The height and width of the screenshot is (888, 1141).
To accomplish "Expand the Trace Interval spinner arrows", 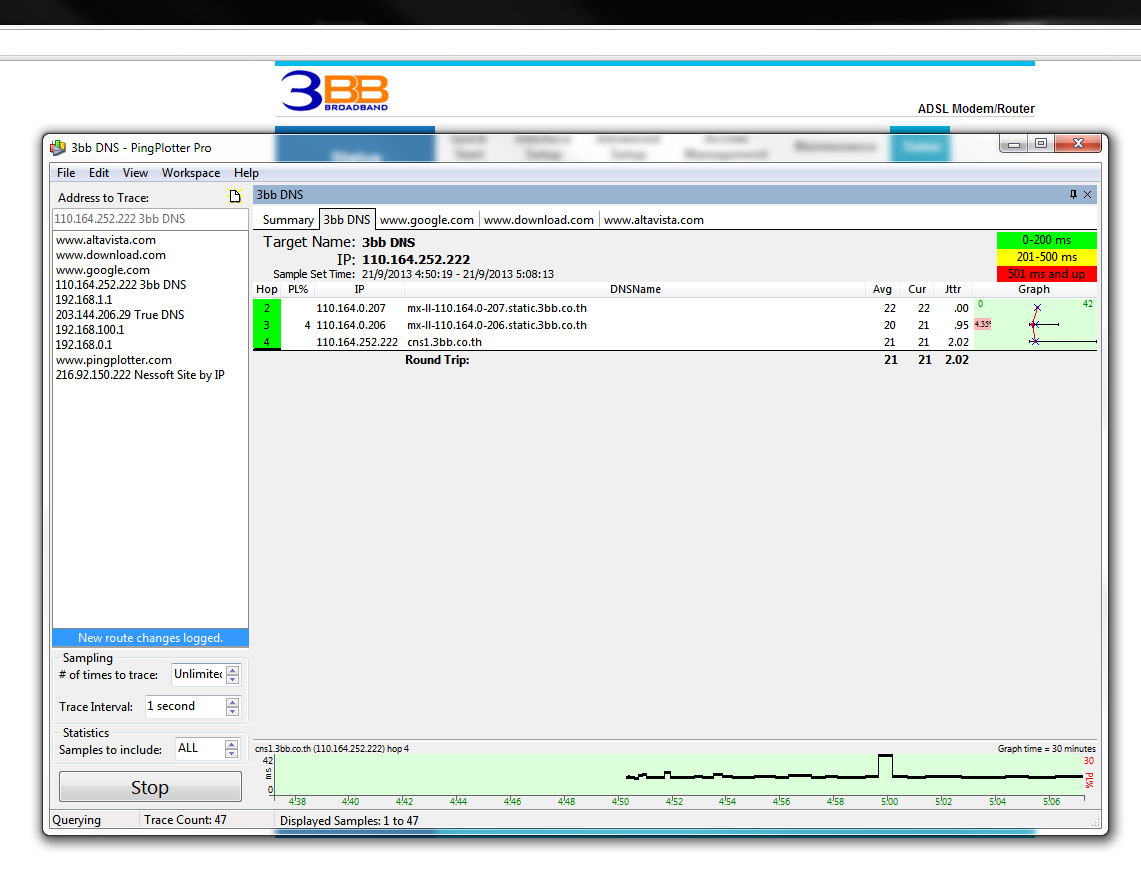I will [232, 707].
